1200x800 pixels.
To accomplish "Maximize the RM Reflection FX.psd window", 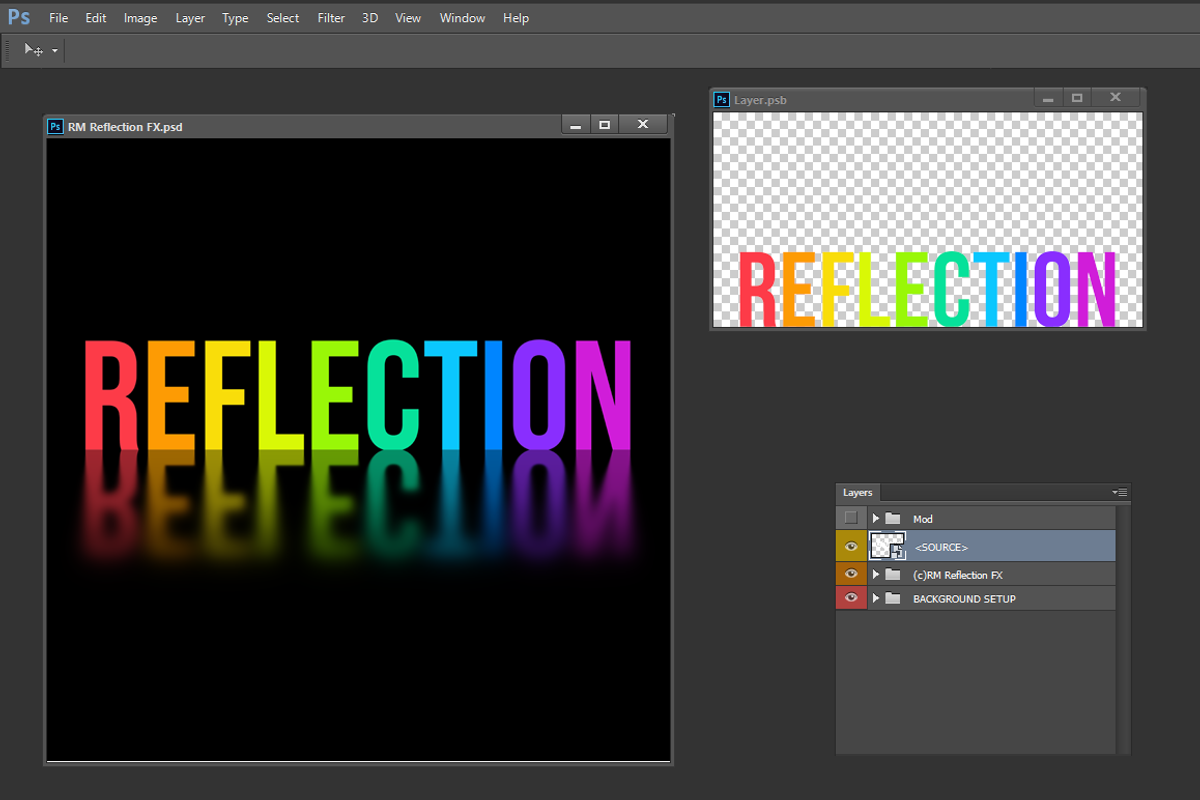I will [604, 125].
